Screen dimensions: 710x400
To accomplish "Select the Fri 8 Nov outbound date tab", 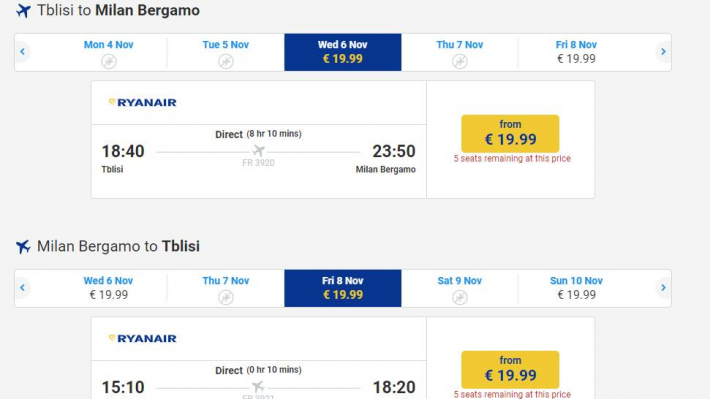I will click(x=577, y=52).
